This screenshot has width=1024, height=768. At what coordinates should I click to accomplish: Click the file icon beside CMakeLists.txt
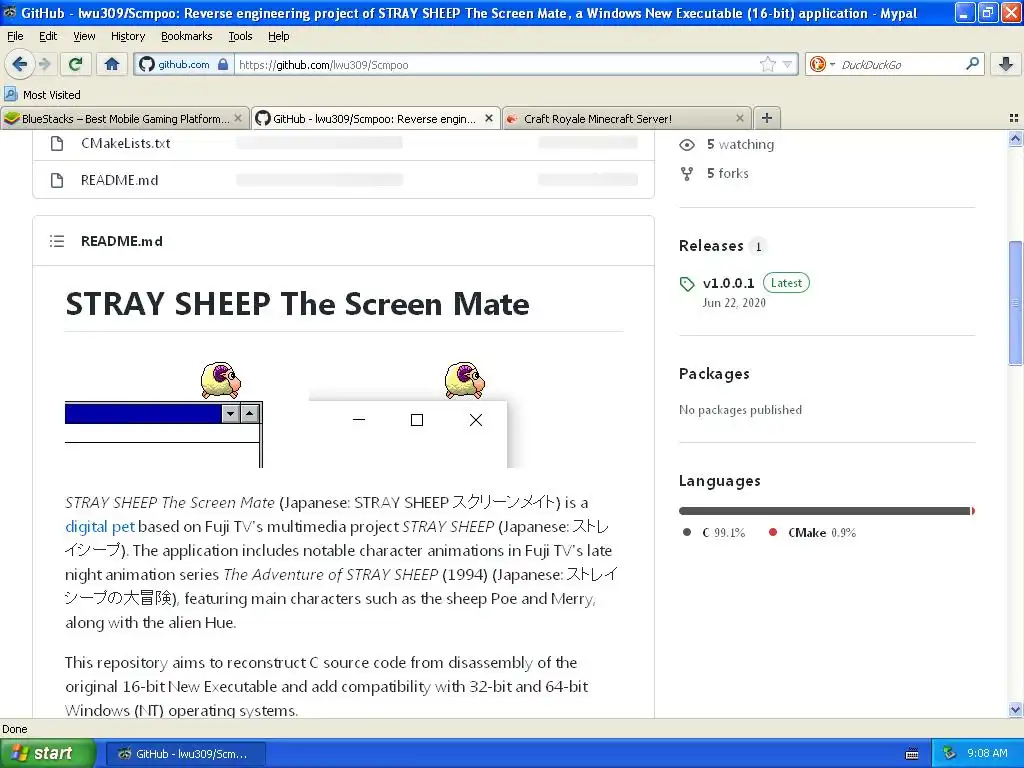coord(57,143)
